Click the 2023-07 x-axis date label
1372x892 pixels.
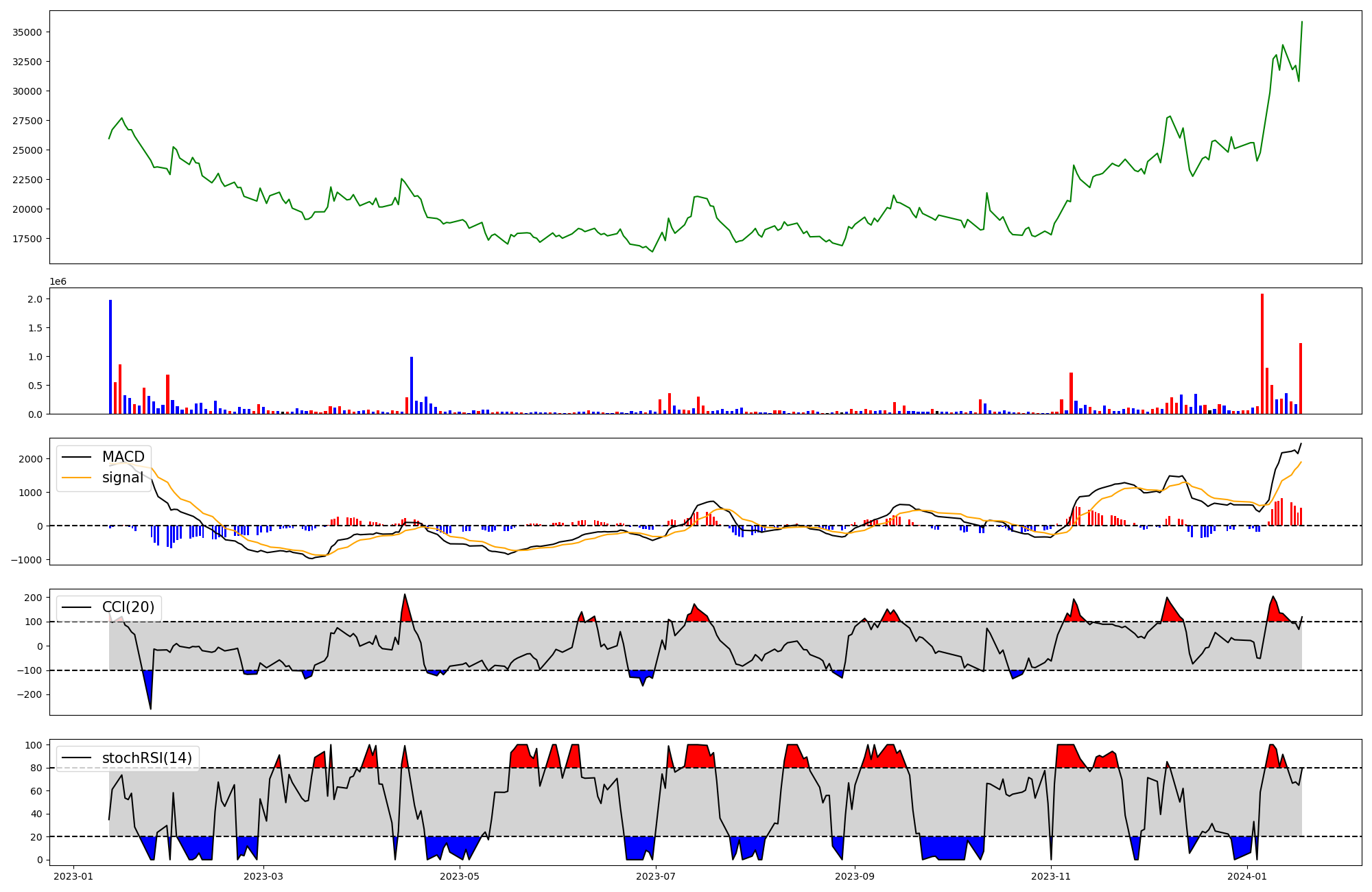pyautogui.click(x=656, y=876)
